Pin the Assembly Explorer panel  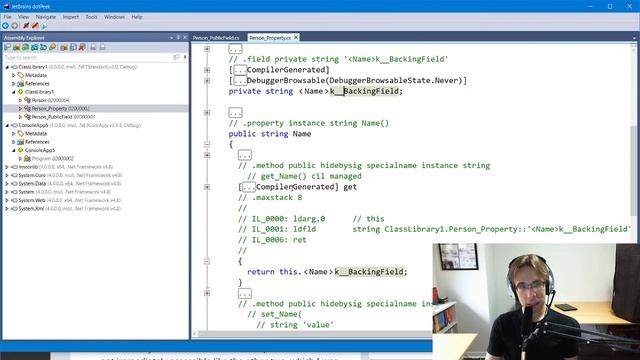tap(178, 37)
